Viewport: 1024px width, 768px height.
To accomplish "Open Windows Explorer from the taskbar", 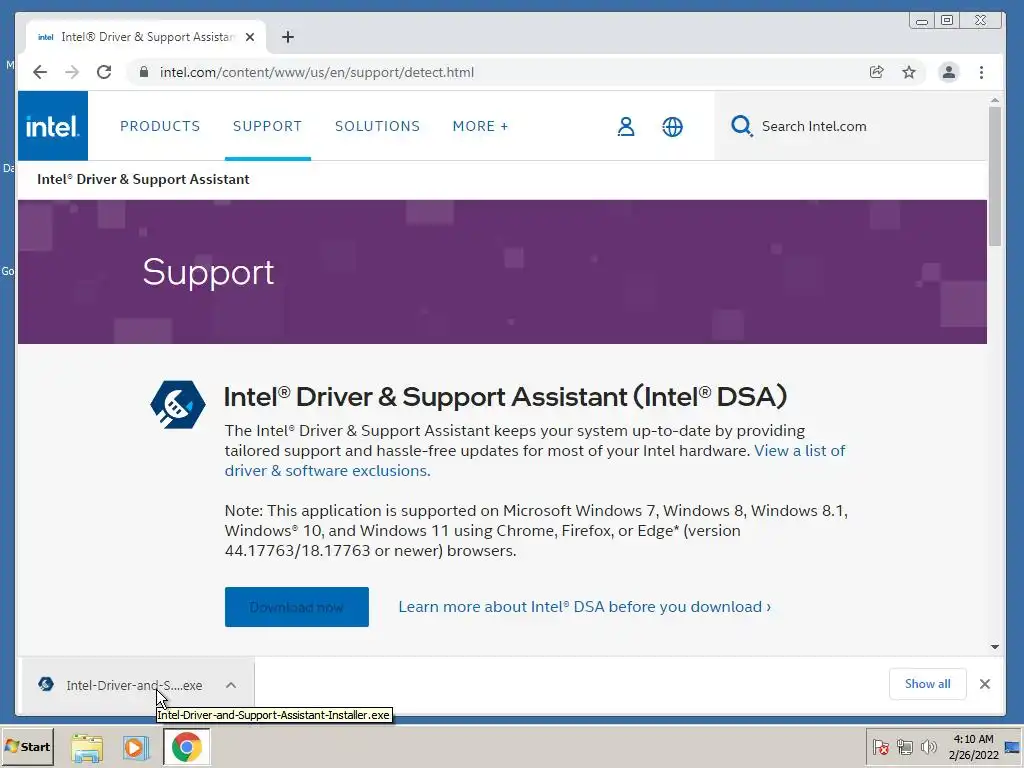I will [x=87, y=747].
